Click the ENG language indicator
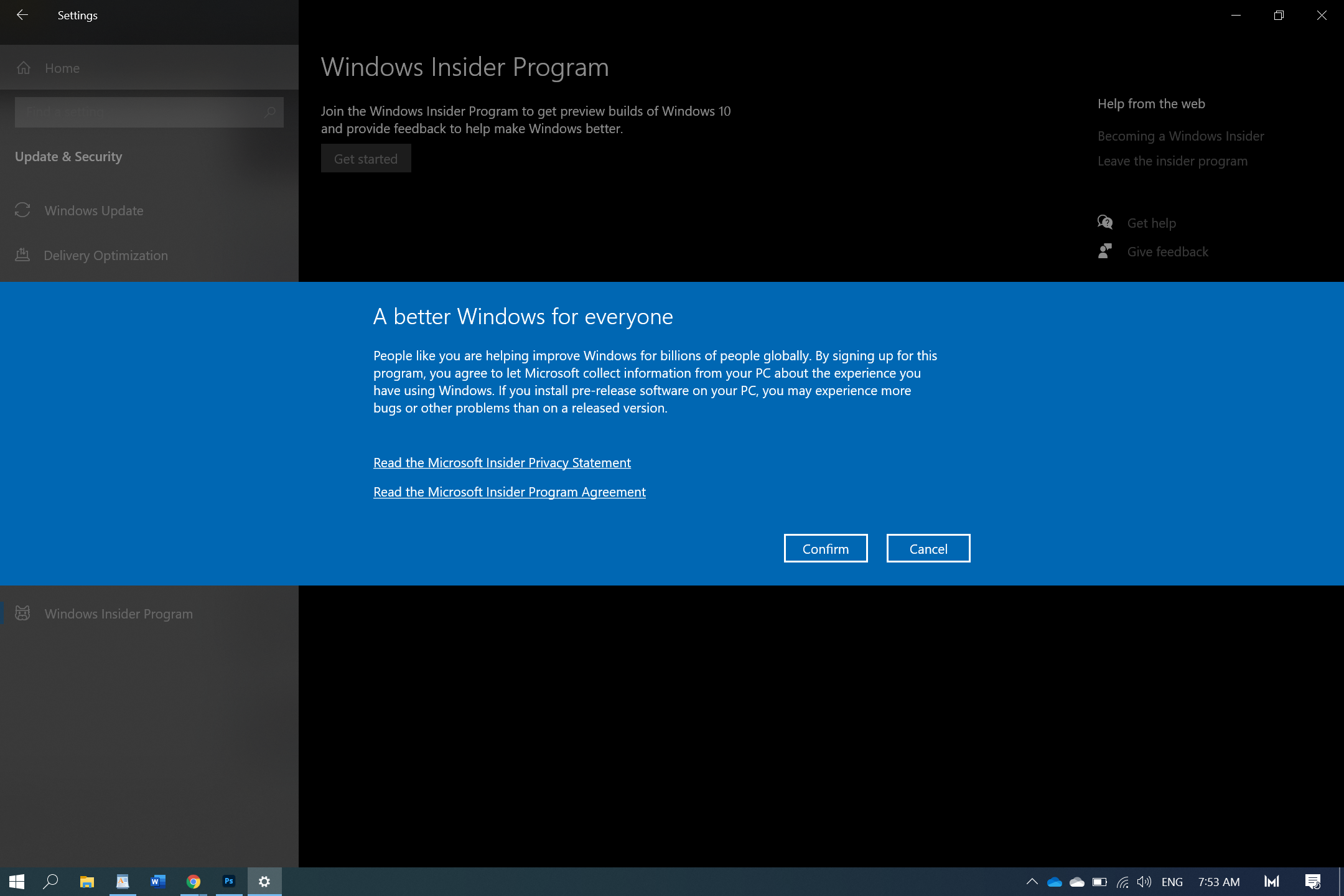1344x896 pixels. (x=1172, y=882)
